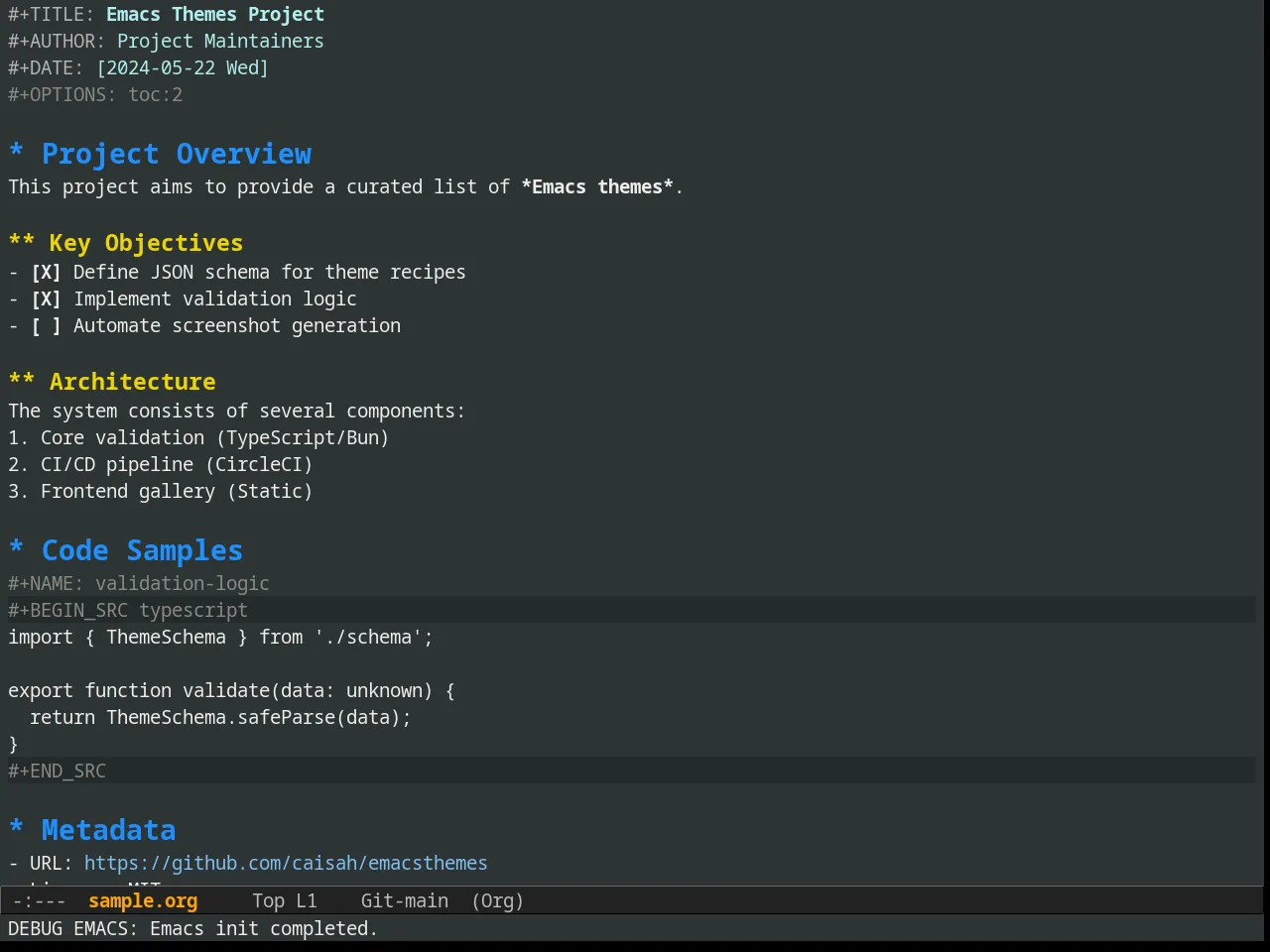Click the 'DEBUG EMACS: Emacs init completed.' message
This screenshot has width=1270, height=952.
(x=192, y=929)
